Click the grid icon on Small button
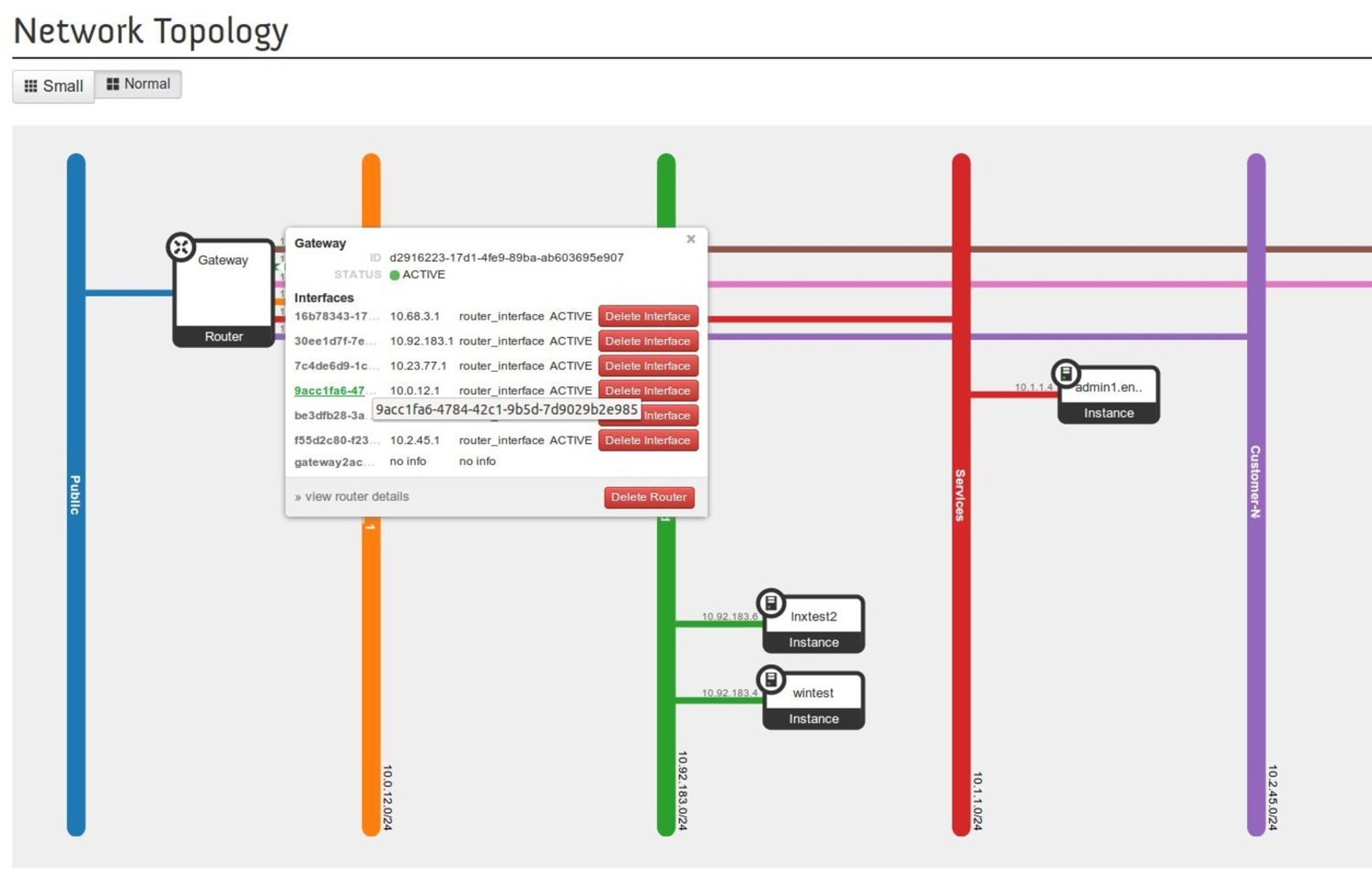 (31, 86)
